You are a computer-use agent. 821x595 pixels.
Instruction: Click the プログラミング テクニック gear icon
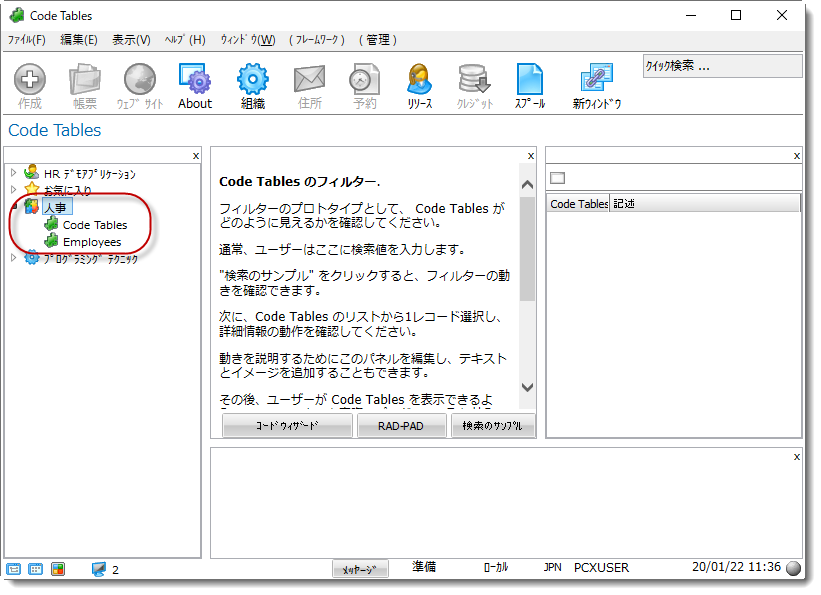32,258
